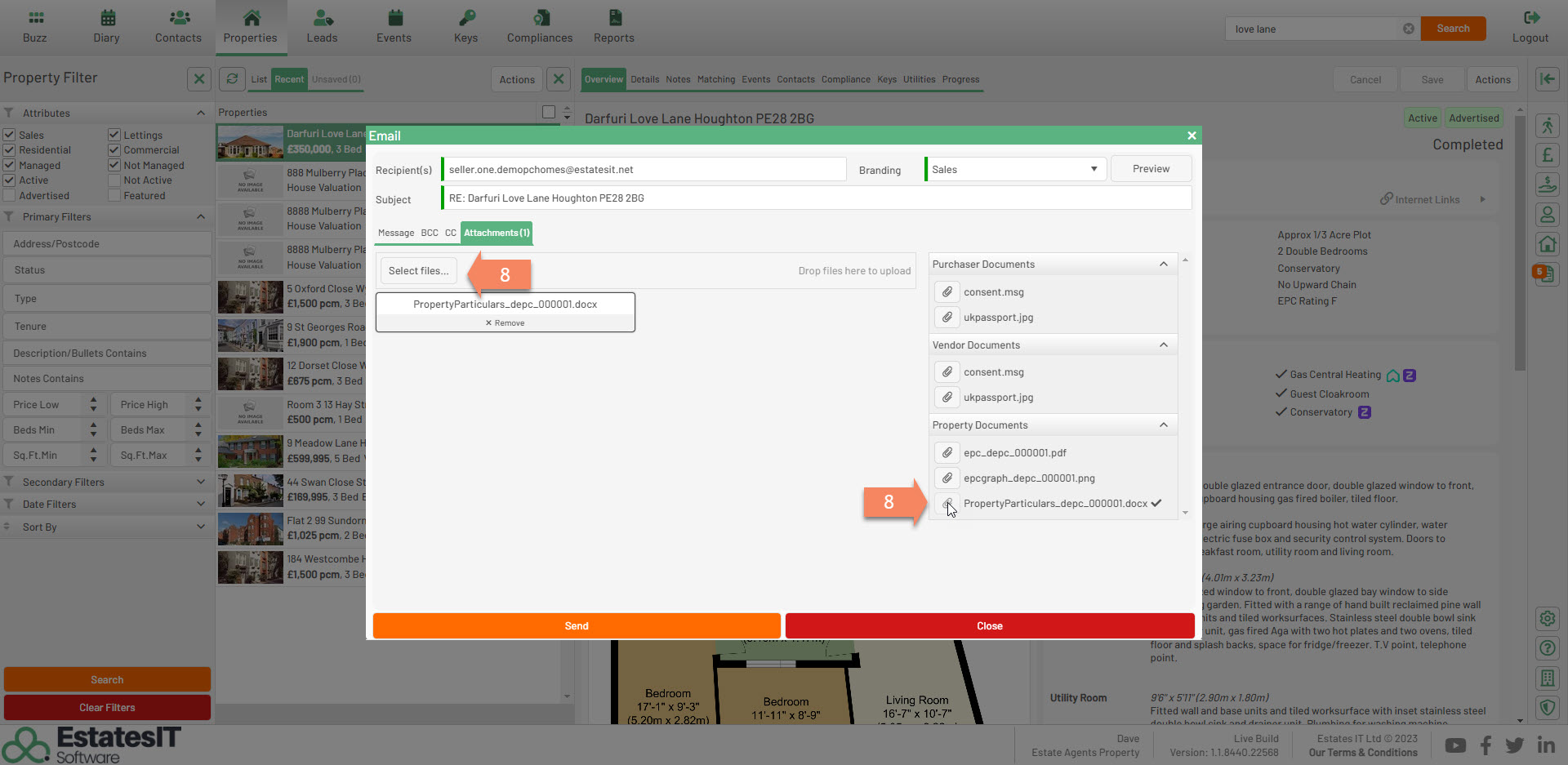
Task: Check the Featured filter checkbox
Action: point(114,196)
